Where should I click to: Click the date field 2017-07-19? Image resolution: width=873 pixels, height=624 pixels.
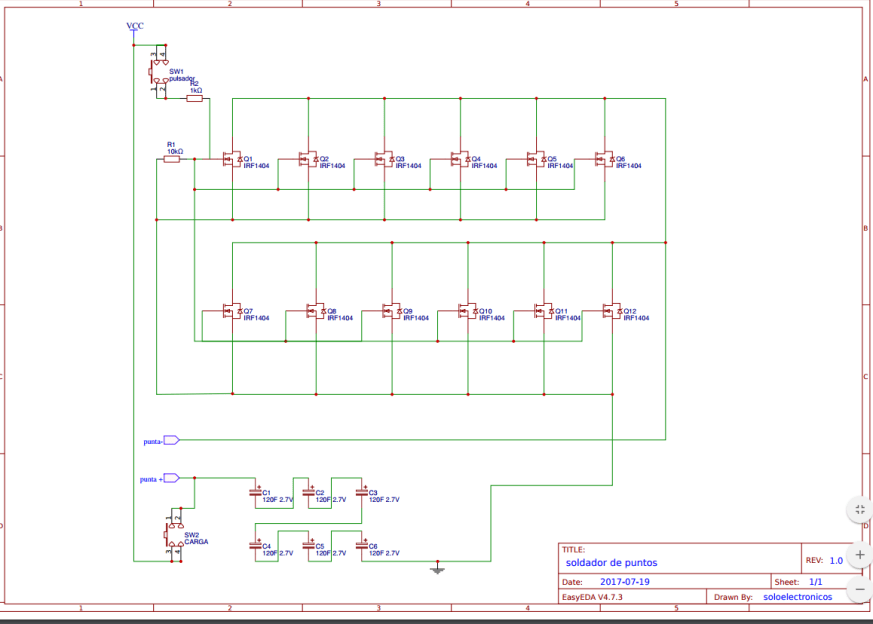coord(625,581)
